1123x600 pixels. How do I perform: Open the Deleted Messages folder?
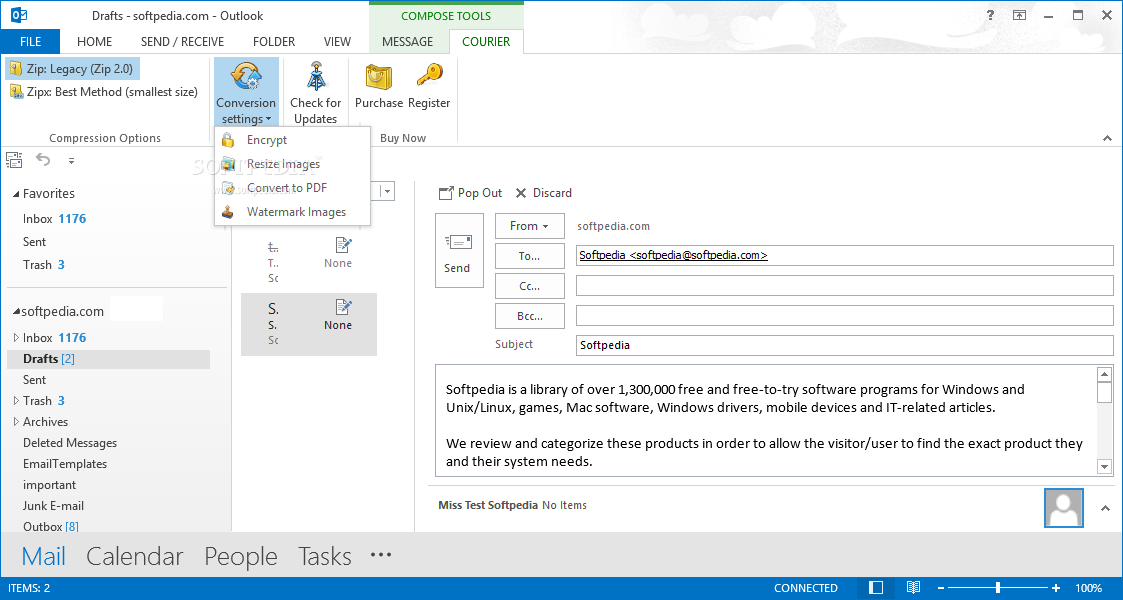(69, 442)
